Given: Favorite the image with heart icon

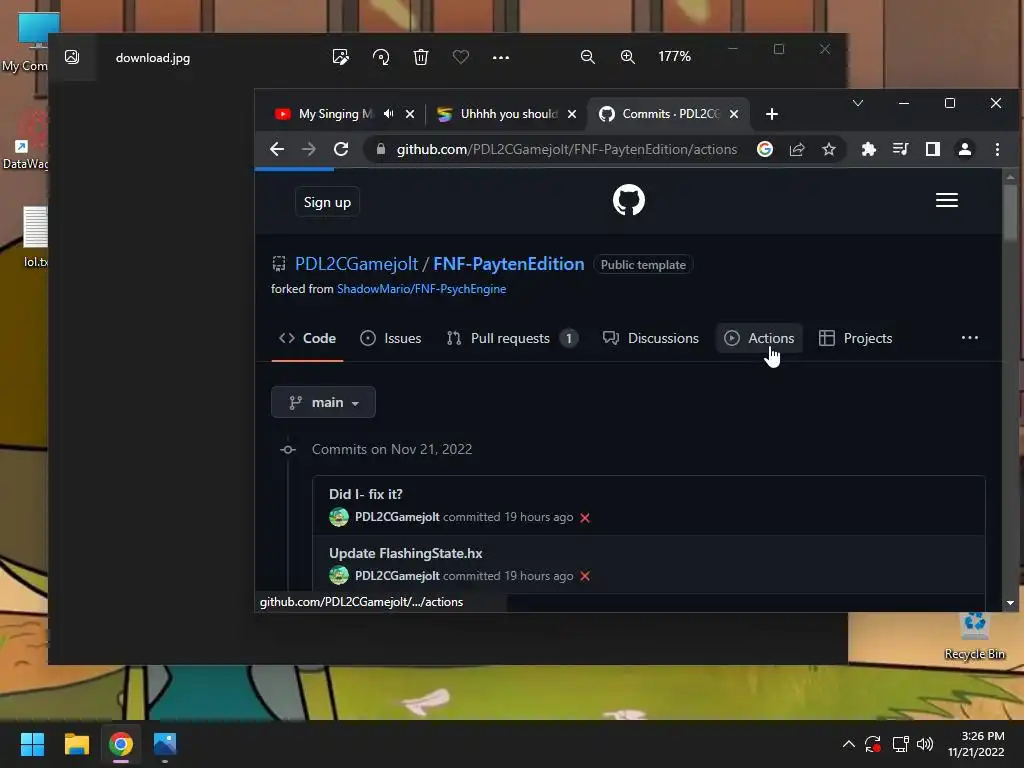Looking at the screenshot, I should point(461,57).
